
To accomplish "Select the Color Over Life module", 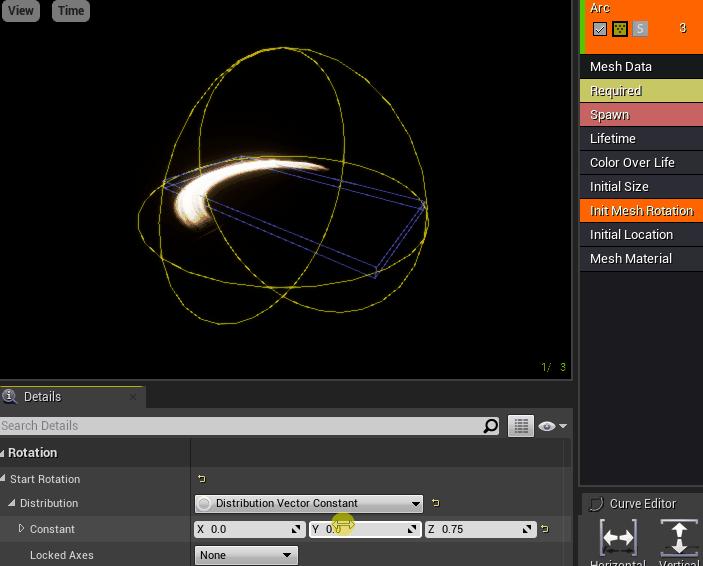I will pos(632,163).
